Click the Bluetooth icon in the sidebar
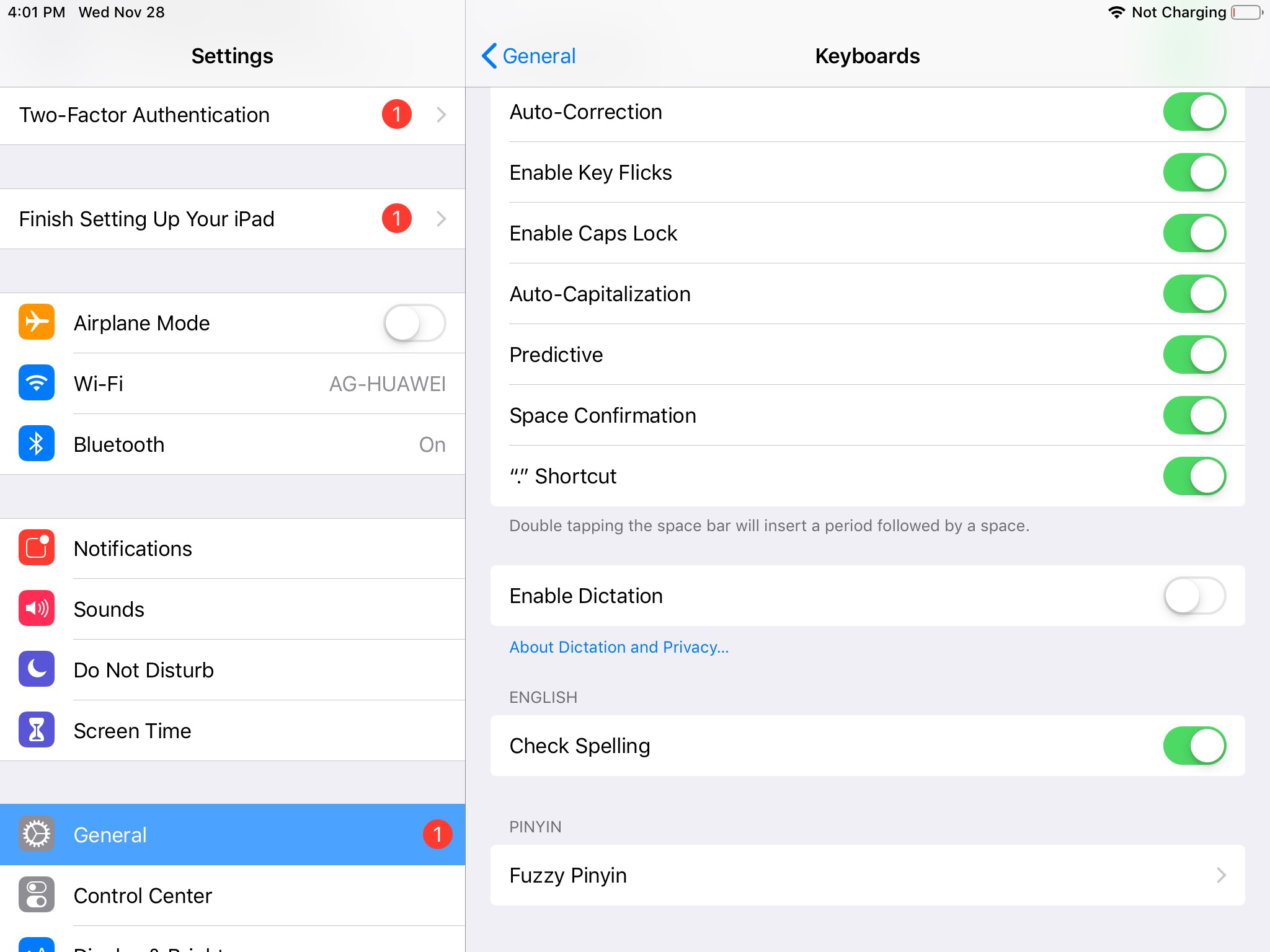The width and height of the screenshot is (1270, 952). coord(36,444)
